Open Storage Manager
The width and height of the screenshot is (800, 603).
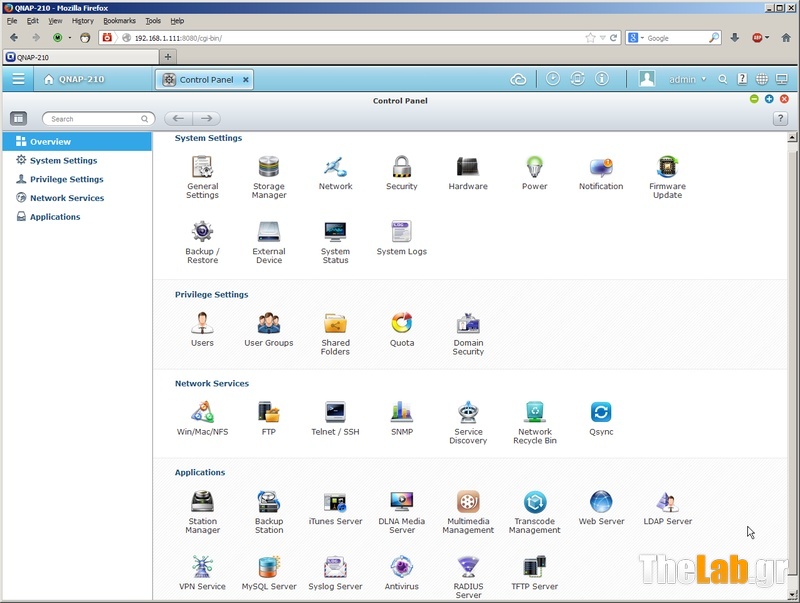269,177
